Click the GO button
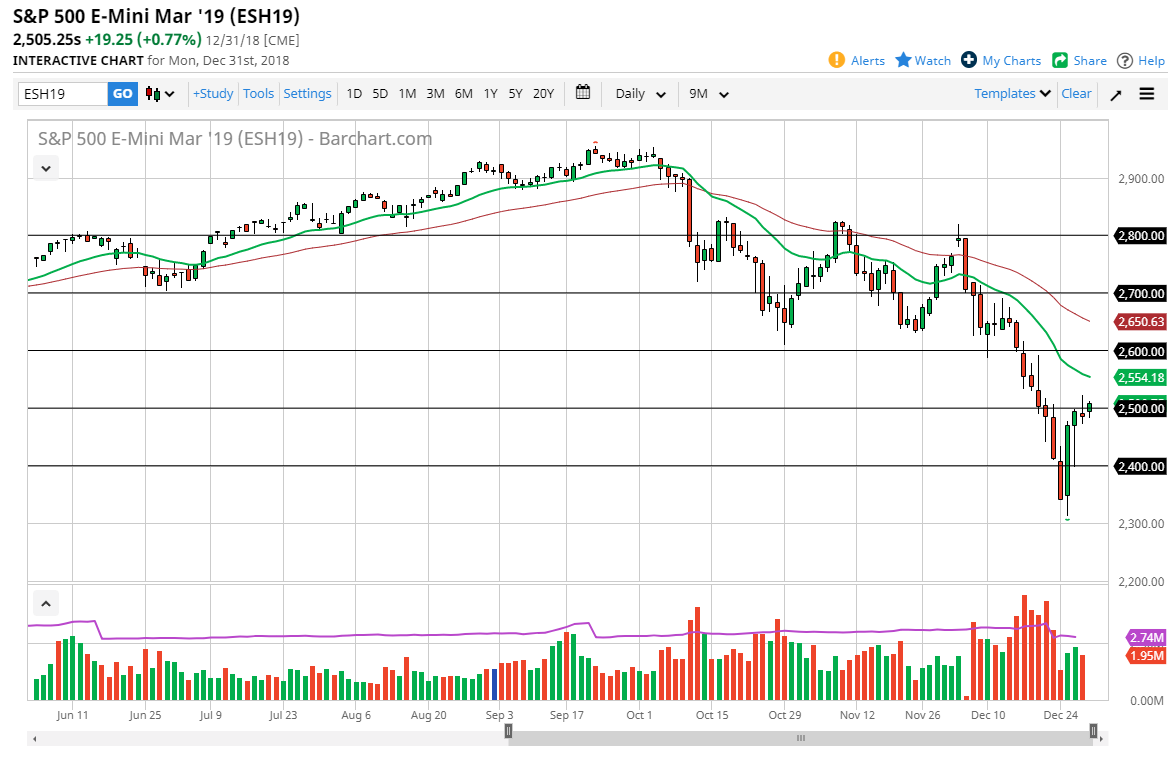Screen dimensions: 1172x769 pyautogui.click(x=122, y=93)
